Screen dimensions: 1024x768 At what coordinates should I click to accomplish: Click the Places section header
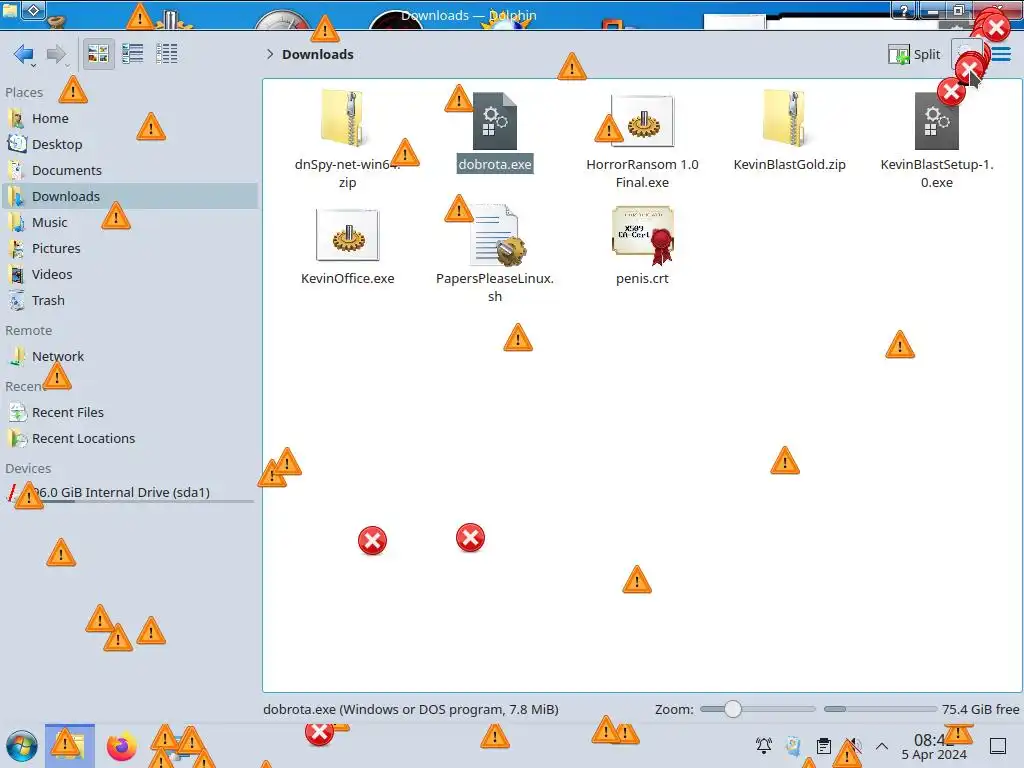(24, 93)
